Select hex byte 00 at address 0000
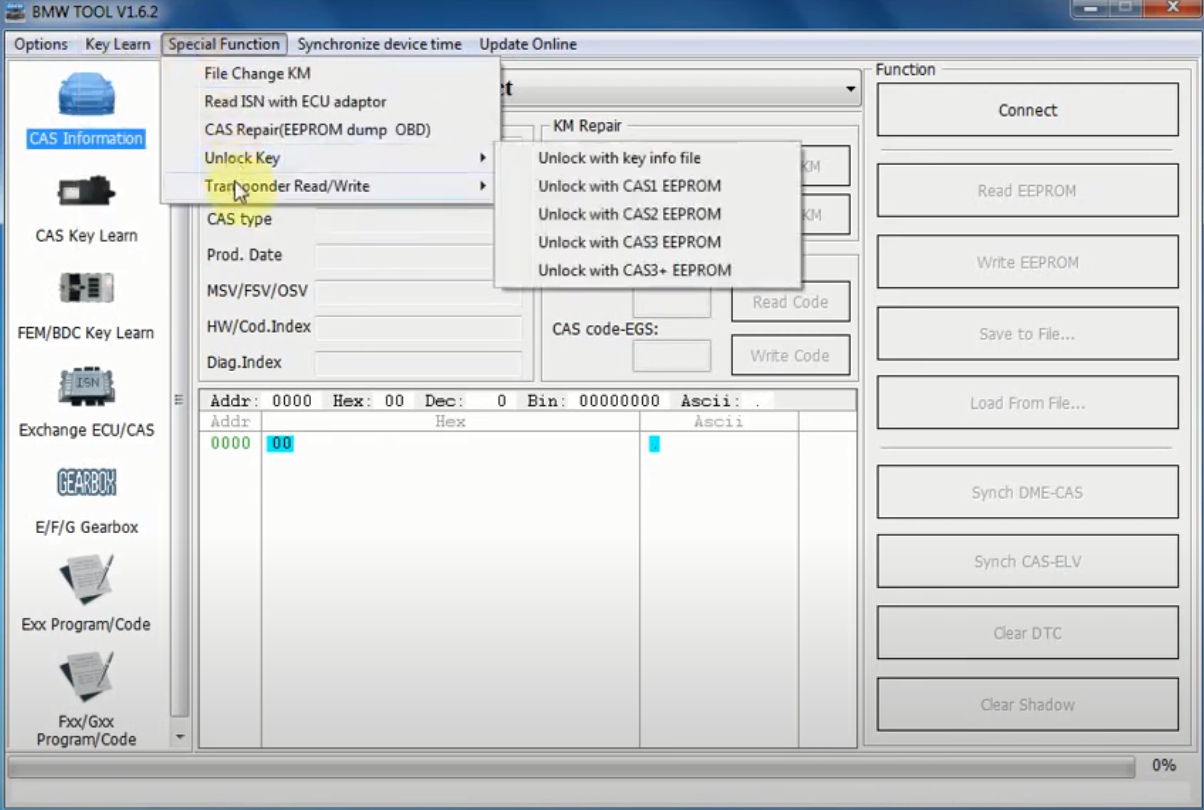 pos(280,443)
